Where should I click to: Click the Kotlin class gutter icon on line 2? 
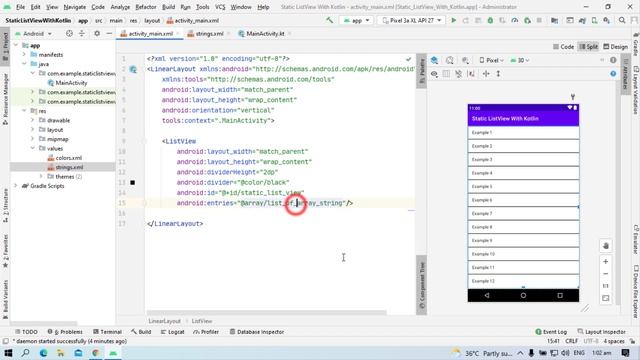[133, 69]
